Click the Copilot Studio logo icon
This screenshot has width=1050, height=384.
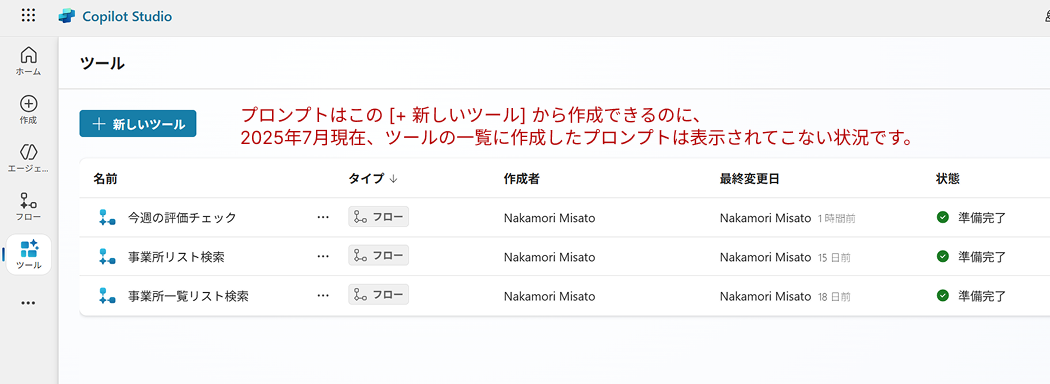[x=67, y=17]
